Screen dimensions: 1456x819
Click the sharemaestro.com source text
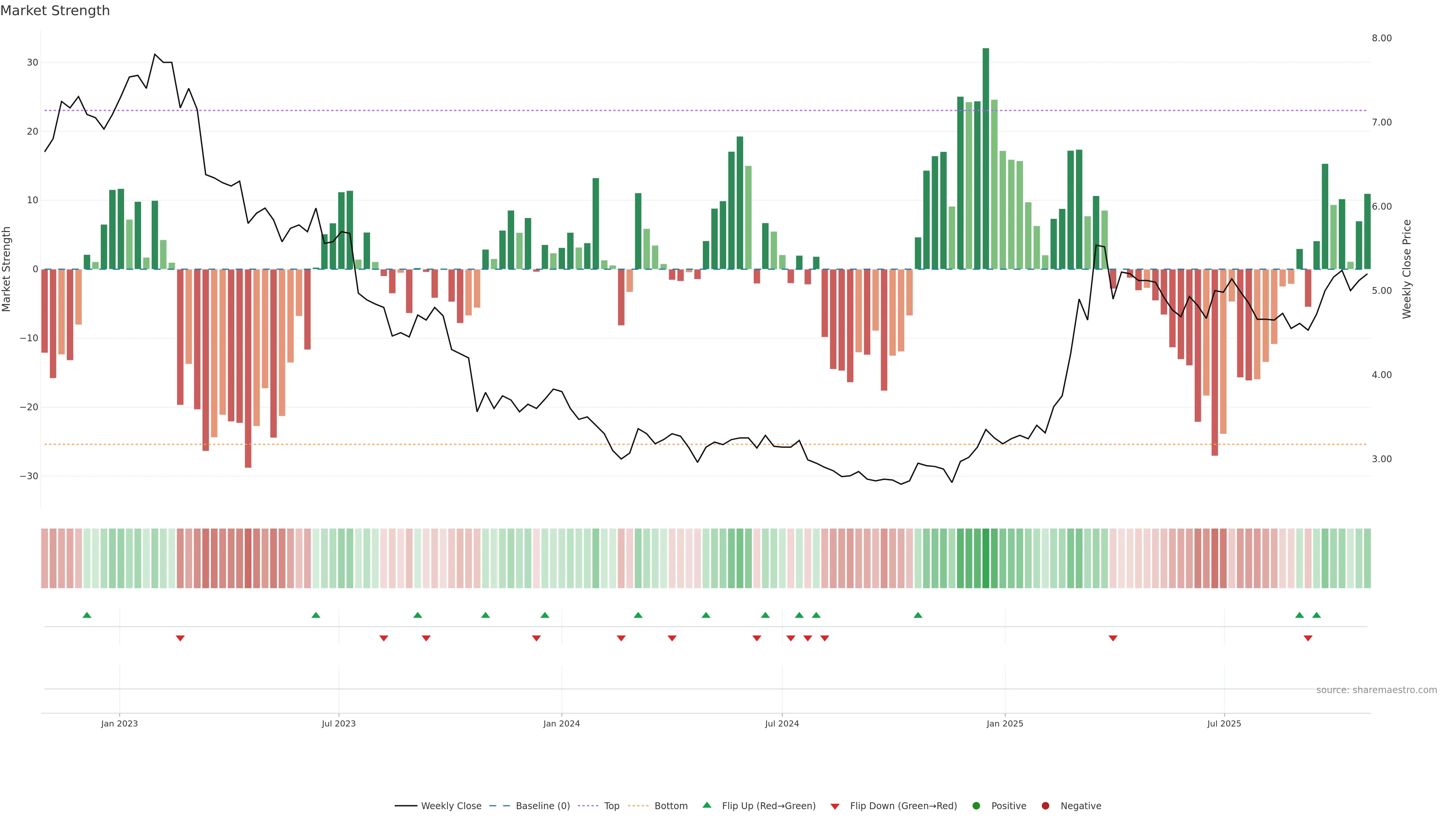tap(1376, 690)
